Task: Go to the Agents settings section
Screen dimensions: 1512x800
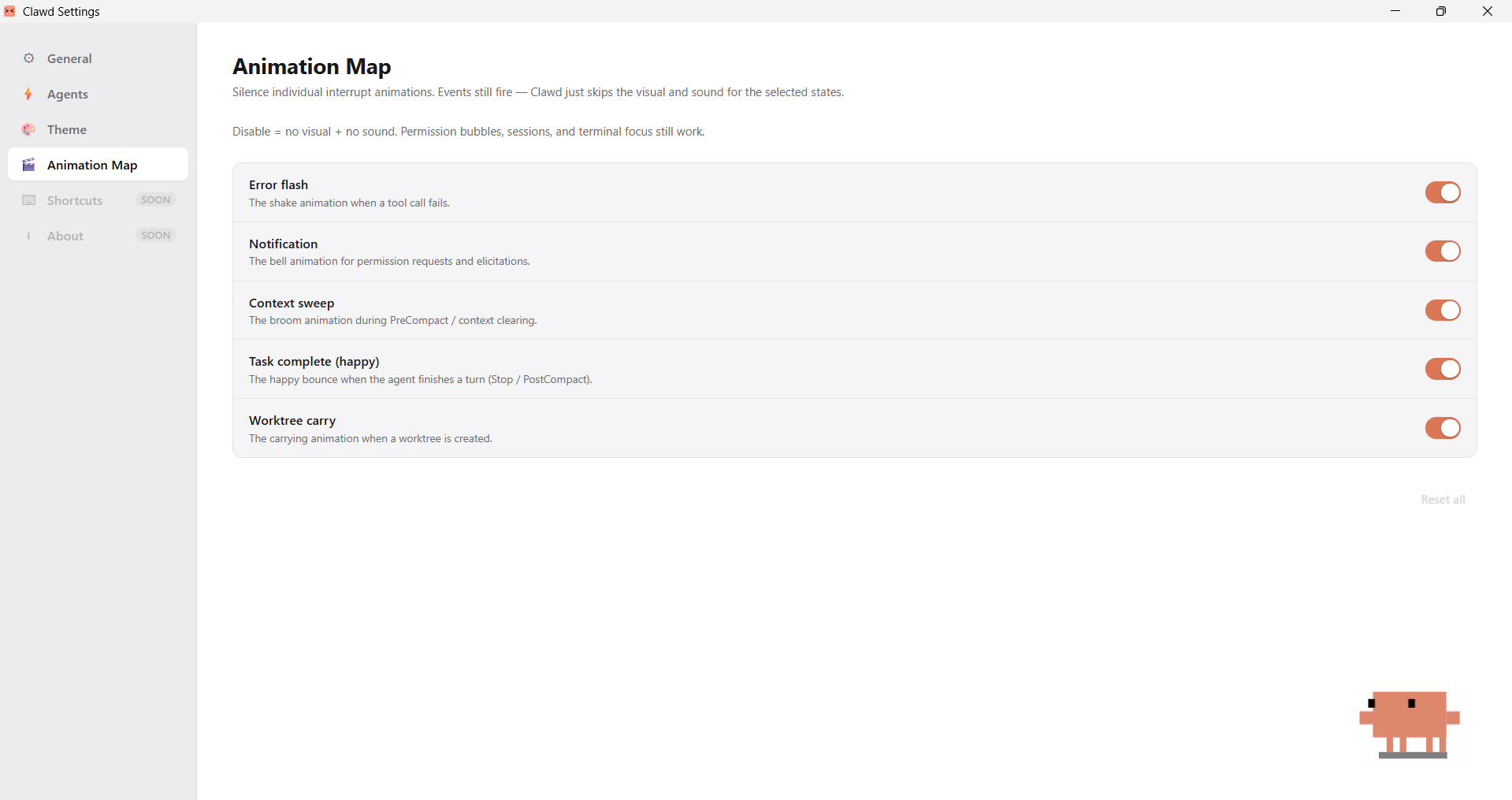Action: pyautogui.click(x=98, y=94)
